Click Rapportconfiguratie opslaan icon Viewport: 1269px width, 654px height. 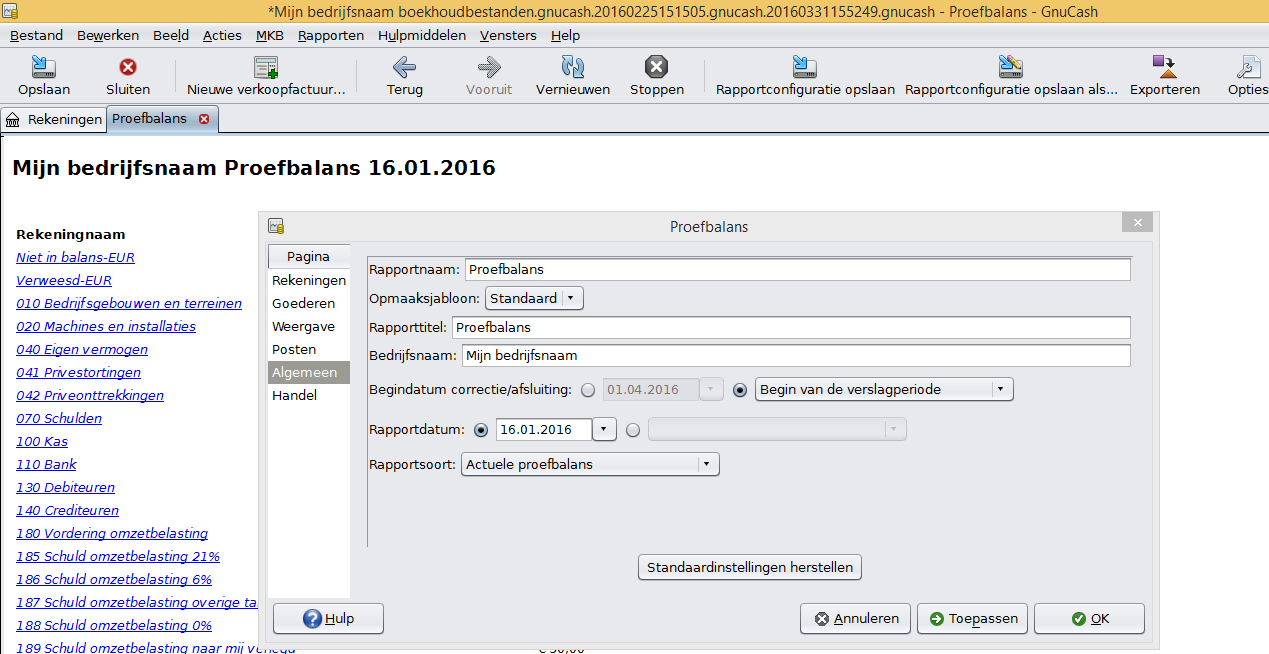click(x=804, y=68)
